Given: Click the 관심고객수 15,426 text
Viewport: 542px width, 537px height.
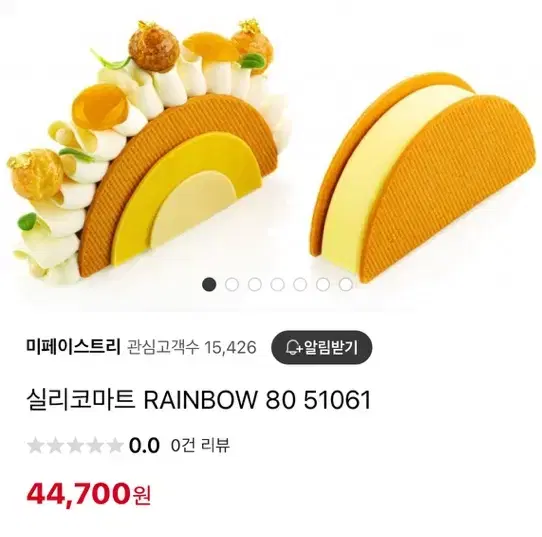Looking at the screenshot, I should click(x=192, y=347).
